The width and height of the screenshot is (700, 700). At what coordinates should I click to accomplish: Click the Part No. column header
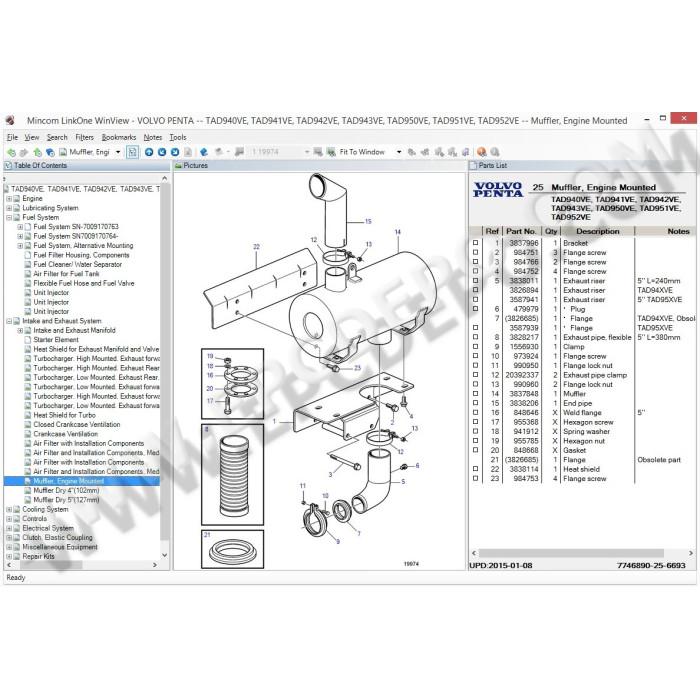coord(521,231)
